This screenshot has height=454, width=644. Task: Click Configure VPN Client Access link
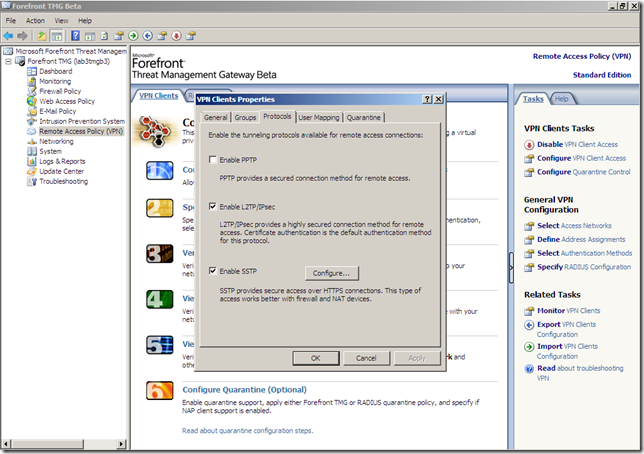click(x=582, y=158)
